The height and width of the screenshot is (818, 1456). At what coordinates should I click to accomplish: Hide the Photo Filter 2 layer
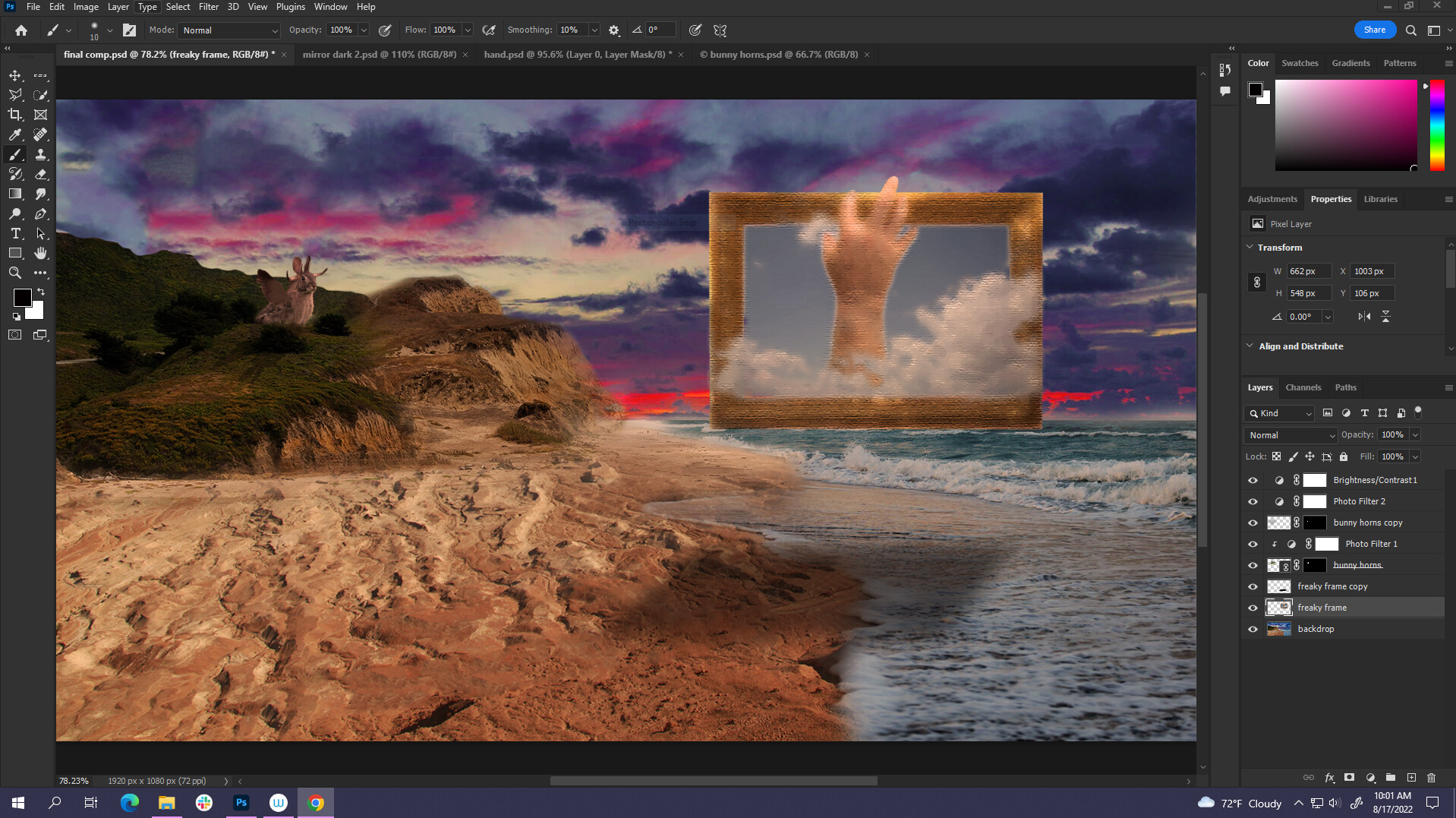1253,501
